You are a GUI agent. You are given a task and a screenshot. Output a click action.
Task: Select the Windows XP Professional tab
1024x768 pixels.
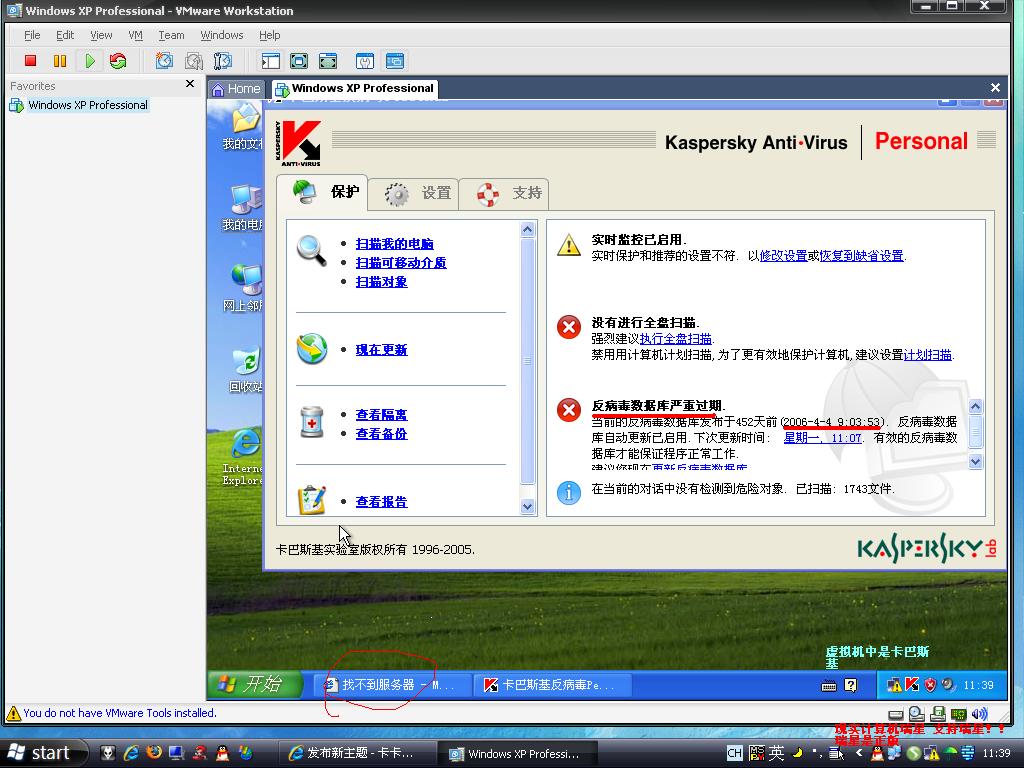coord(355,88)
